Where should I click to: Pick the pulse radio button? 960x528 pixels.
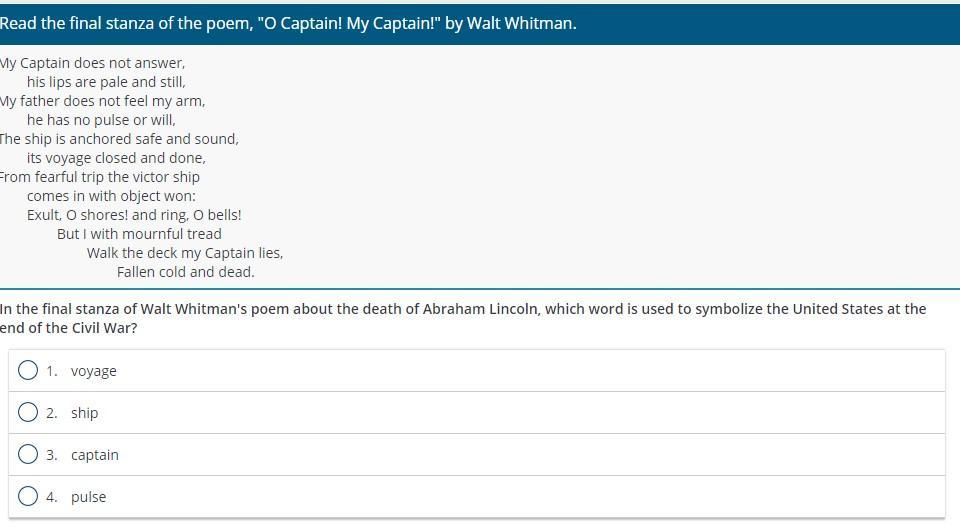tap(28, 497)
